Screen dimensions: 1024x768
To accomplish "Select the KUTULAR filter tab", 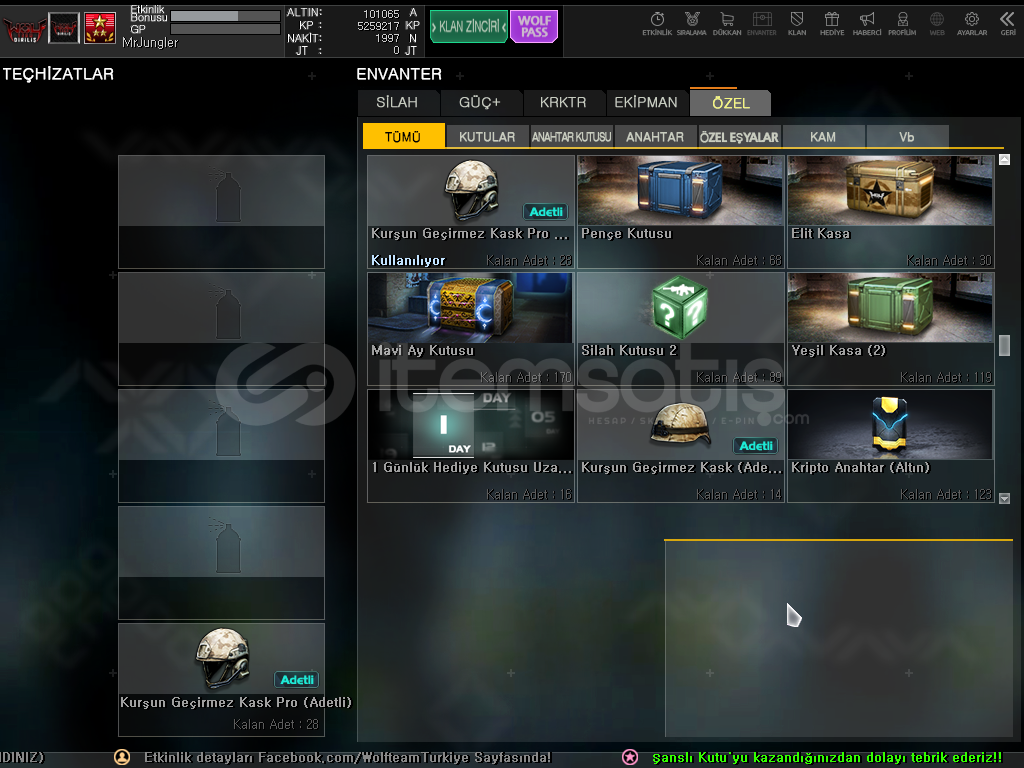I will point(487,137).
